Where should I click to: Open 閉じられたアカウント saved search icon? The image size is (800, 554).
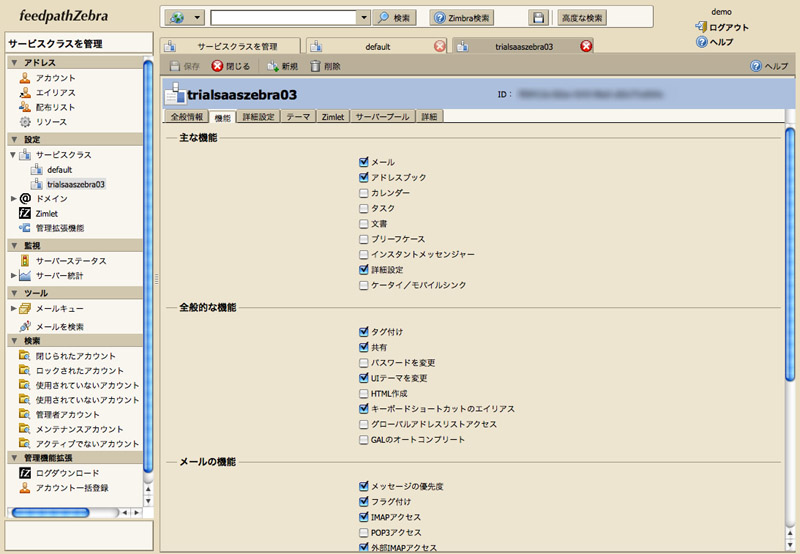coord(24,356)
